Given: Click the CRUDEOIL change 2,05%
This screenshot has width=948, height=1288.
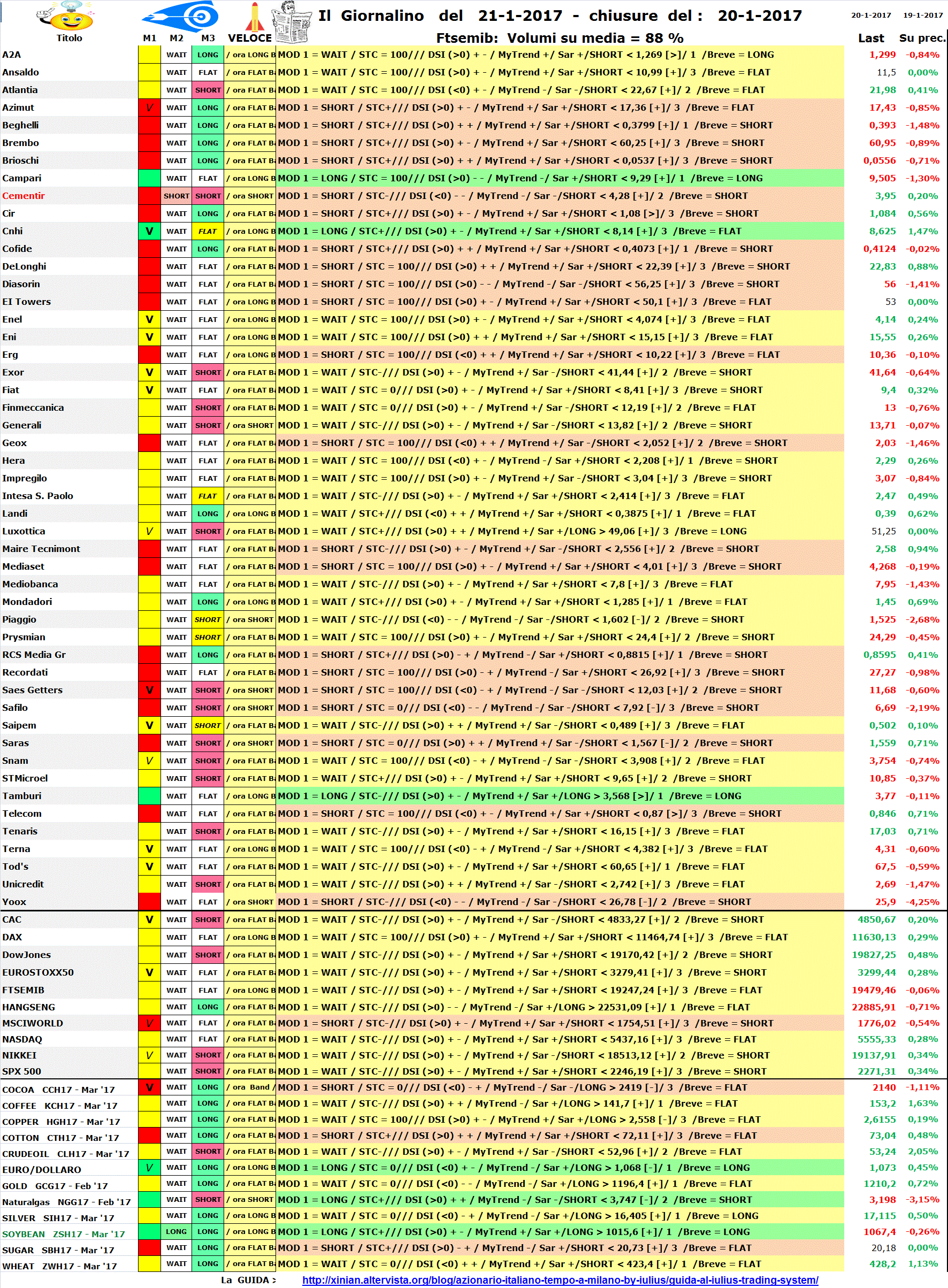Looking at the screenshot, I should point(923,1152).
